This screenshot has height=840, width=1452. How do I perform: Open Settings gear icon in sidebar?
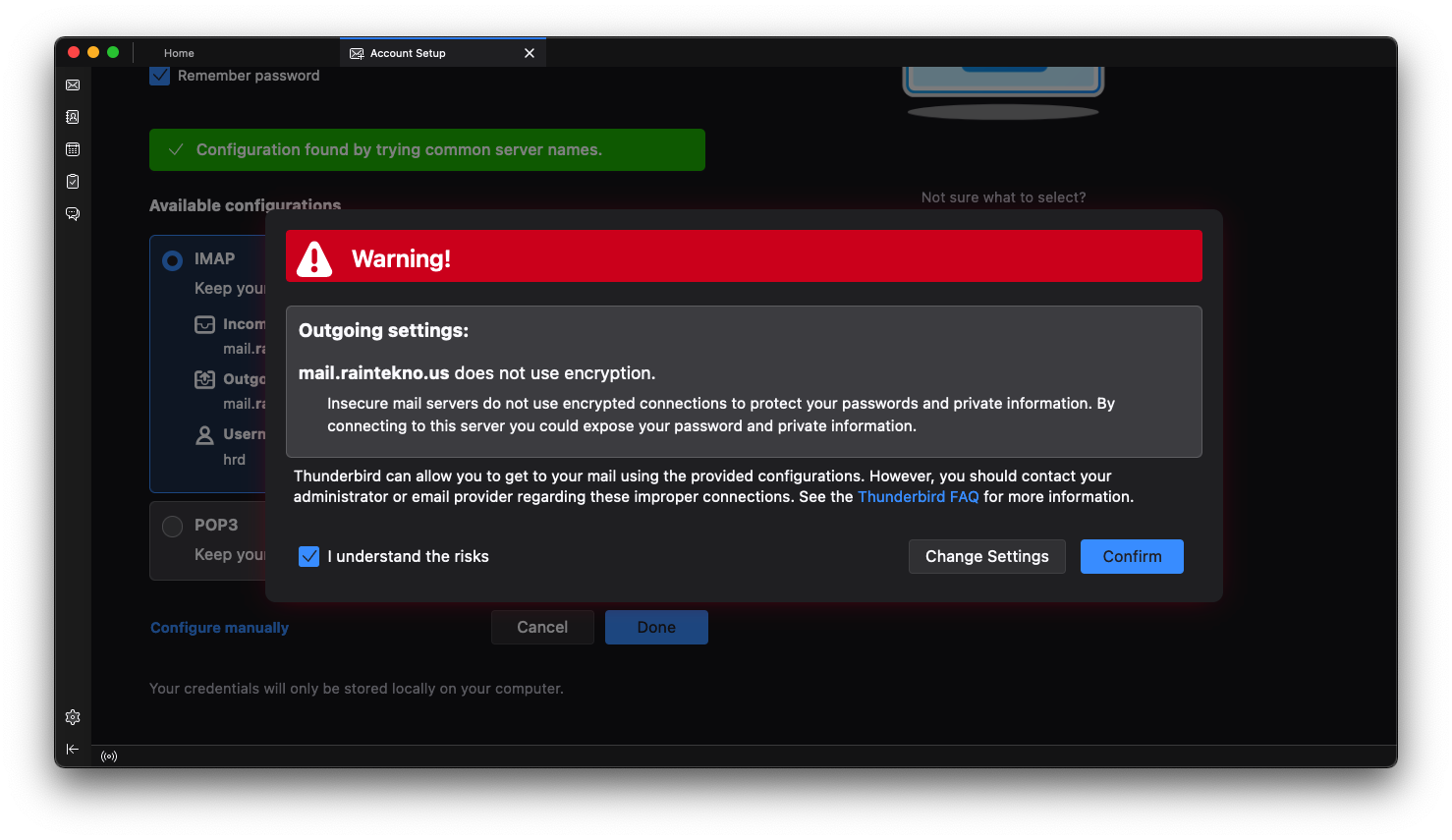[73, 717]
